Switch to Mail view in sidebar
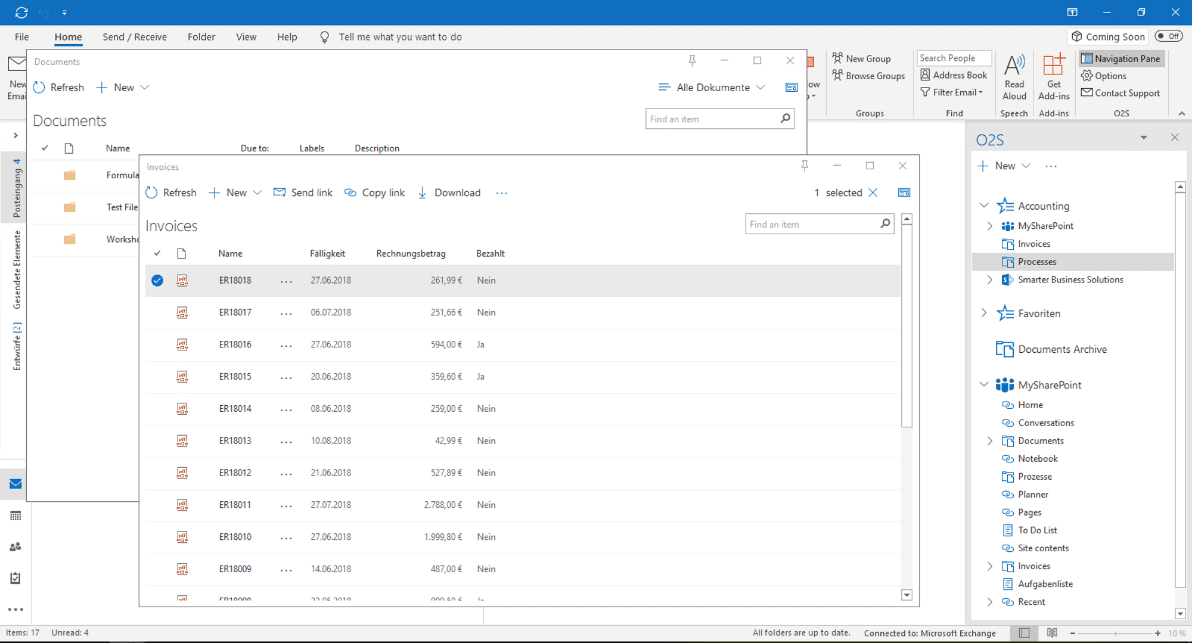Image resolution: width=1192 pixels, height=643 pixels. 15,484
